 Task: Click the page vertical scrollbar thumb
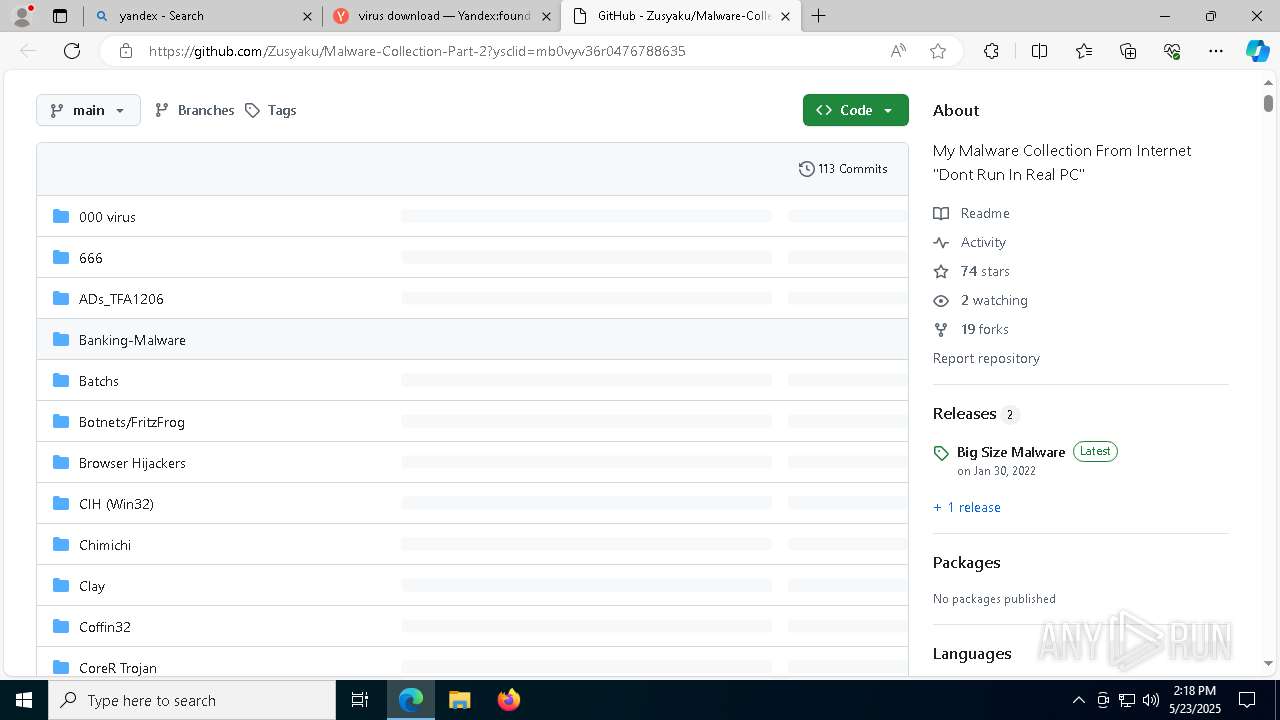1268,103
